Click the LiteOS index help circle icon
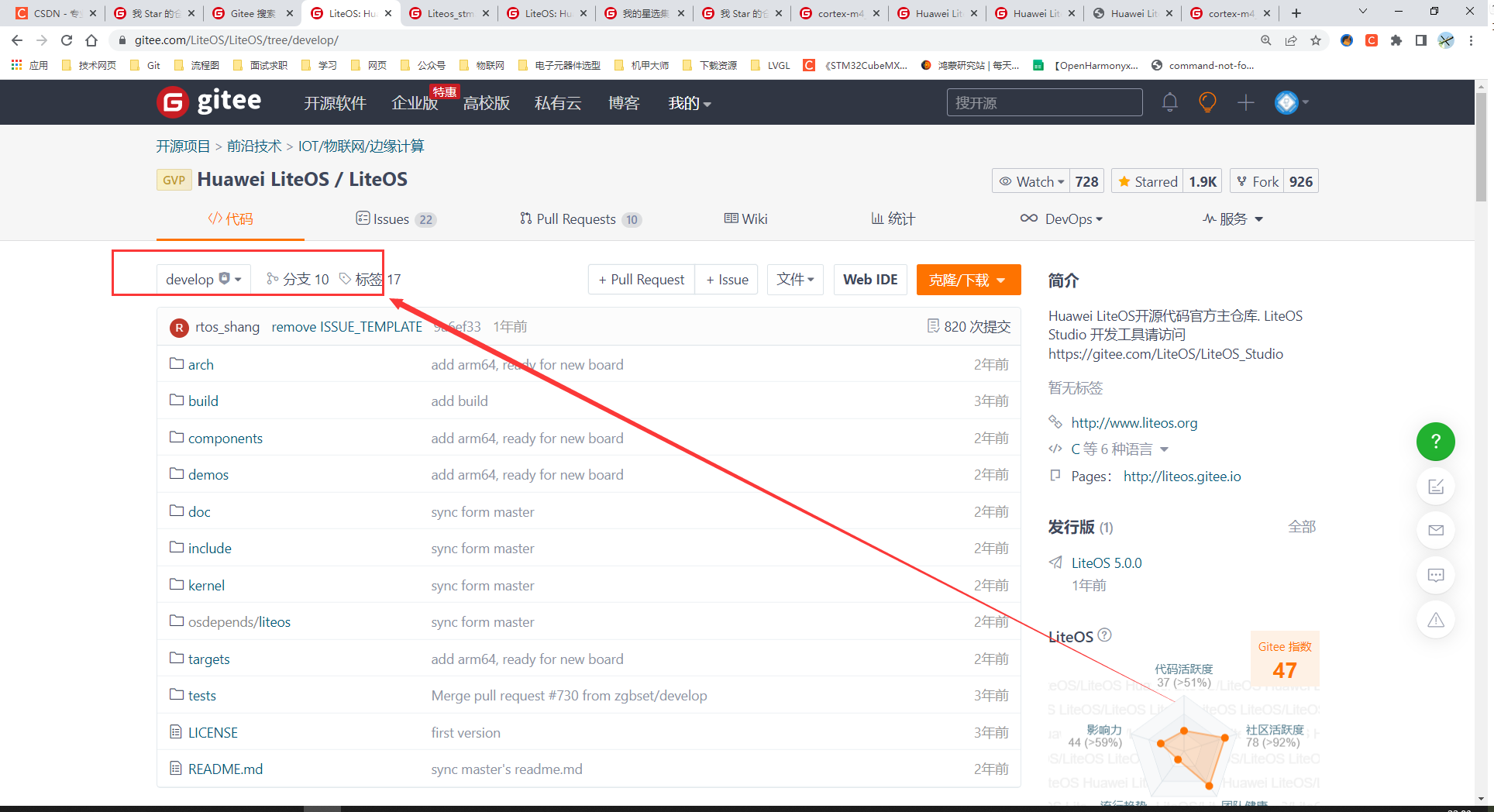The width and height of the screenshot is (1494, 812). pyautogui.click(x=1105, y=635)
